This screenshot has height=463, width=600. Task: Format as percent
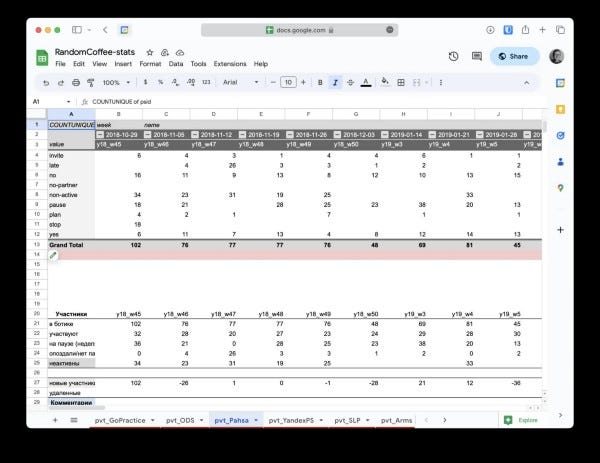[160, 82]
